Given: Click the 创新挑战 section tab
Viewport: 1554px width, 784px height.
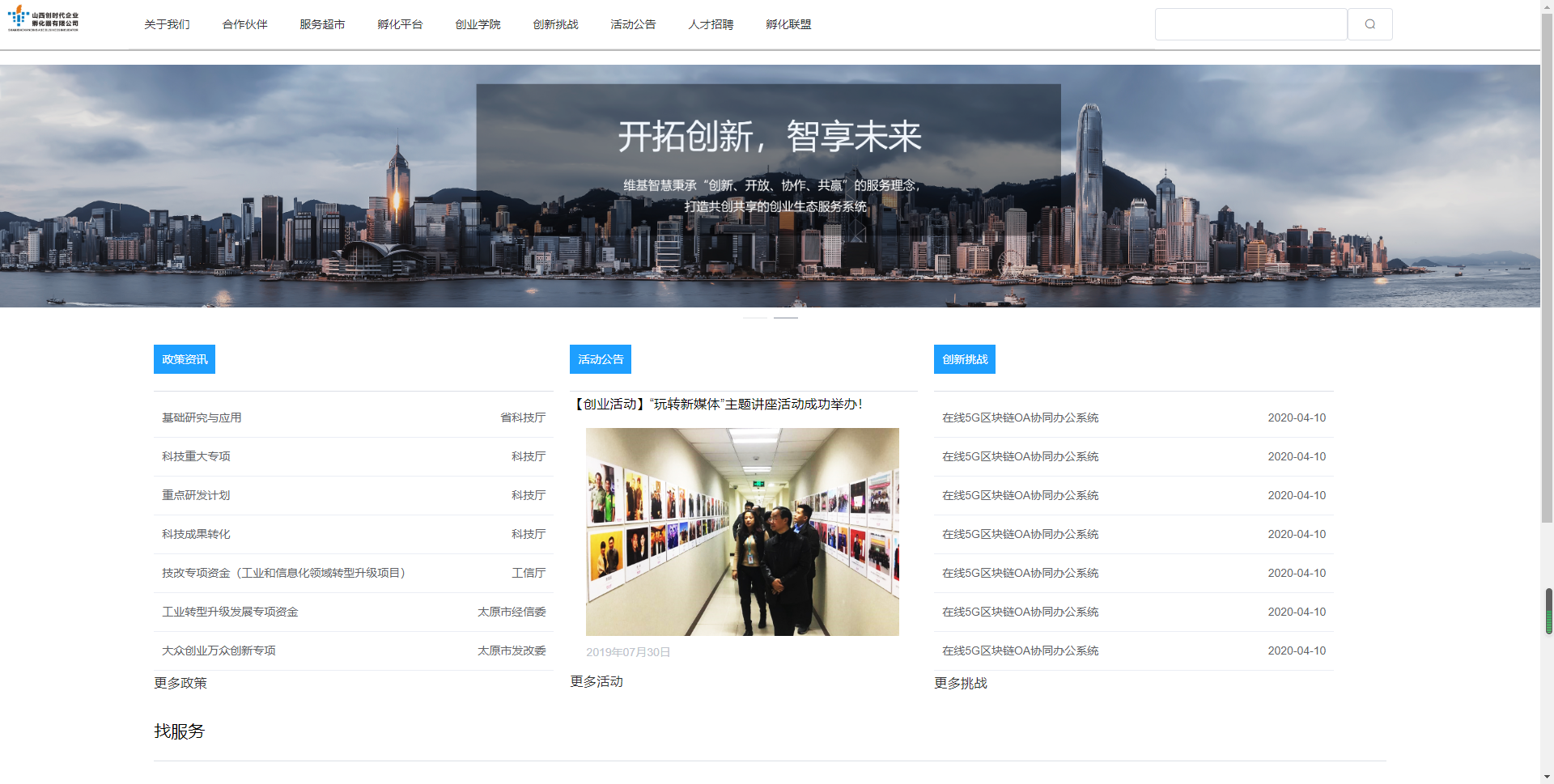Looking at the screenshot, I should [x=965, y=359].
